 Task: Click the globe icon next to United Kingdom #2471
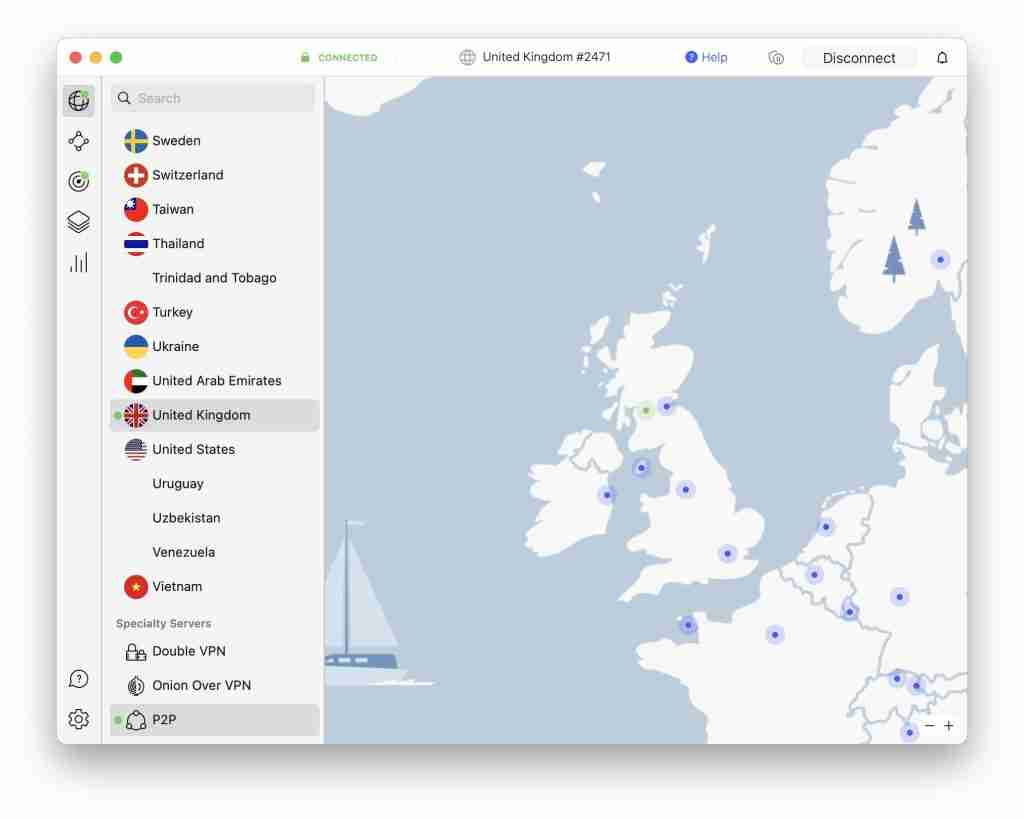tap(467, 57)
